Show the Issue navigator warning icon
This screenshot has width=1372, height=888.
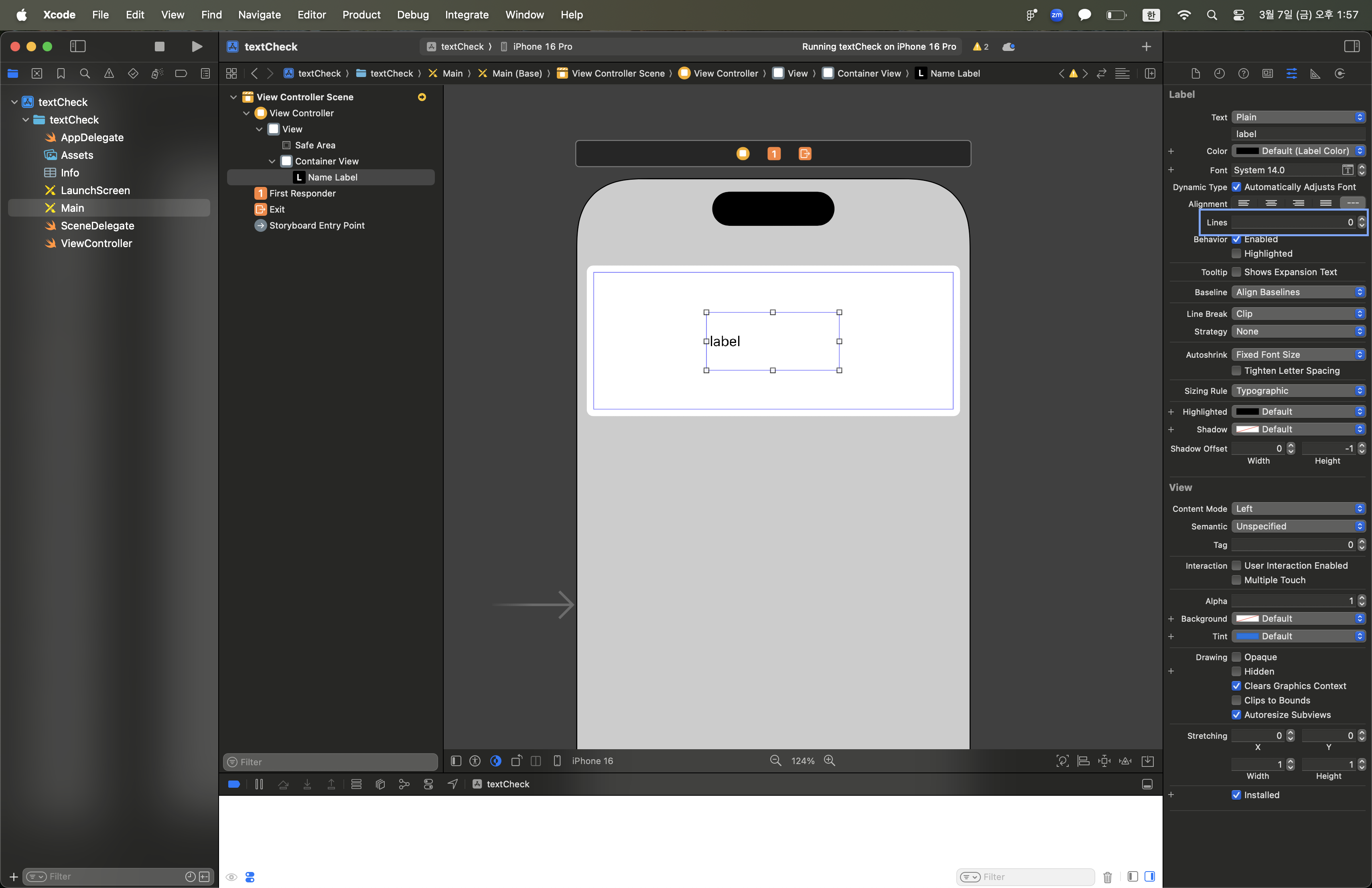point(109,73)
